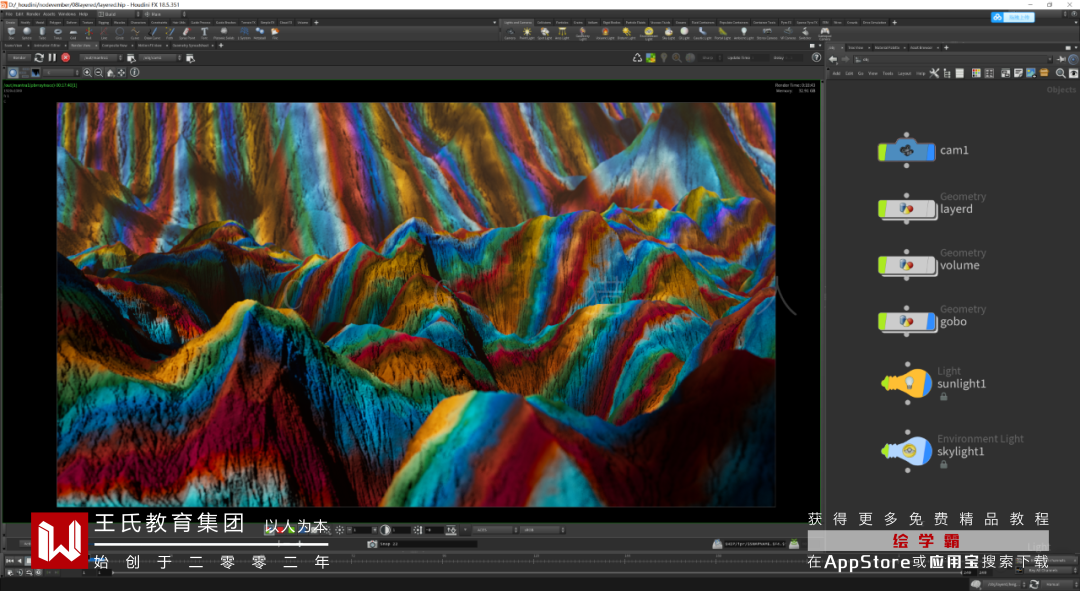Select the Font shelf tool
The height and width of the screenshot is (591, 1080).
204,33
